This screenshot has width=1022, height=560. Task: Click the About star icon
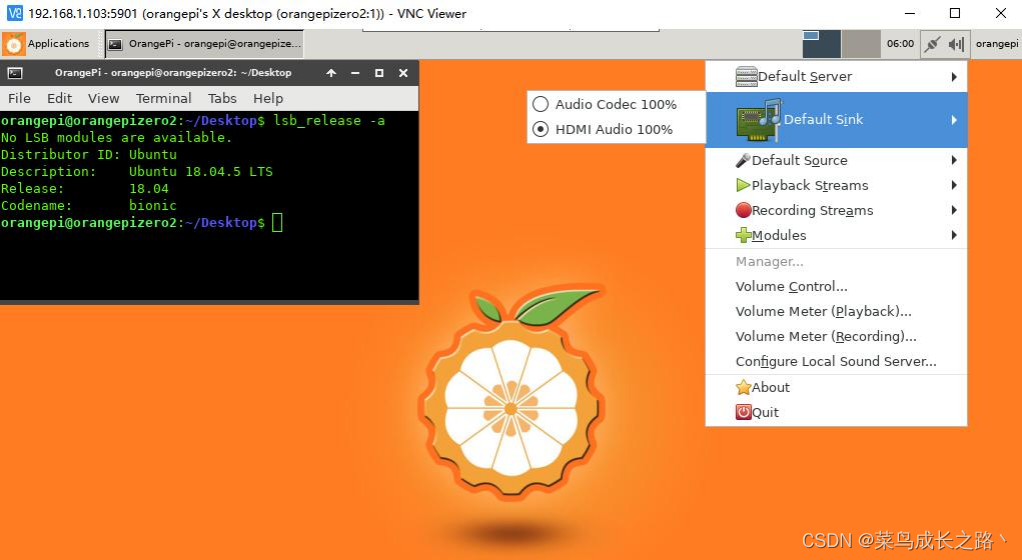743,387
